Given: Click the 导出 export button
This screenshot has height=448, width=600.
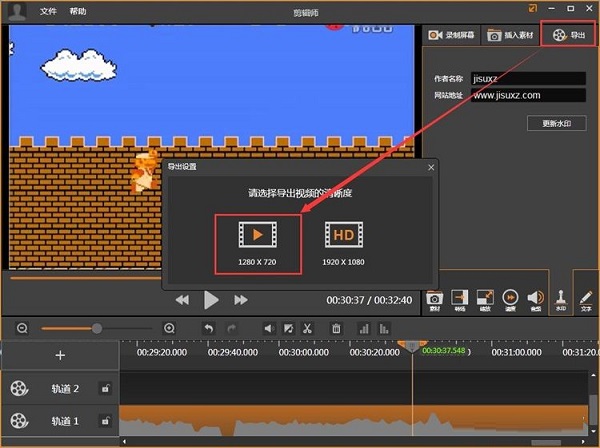Looking at the screenshot, I should coord(569,35).
